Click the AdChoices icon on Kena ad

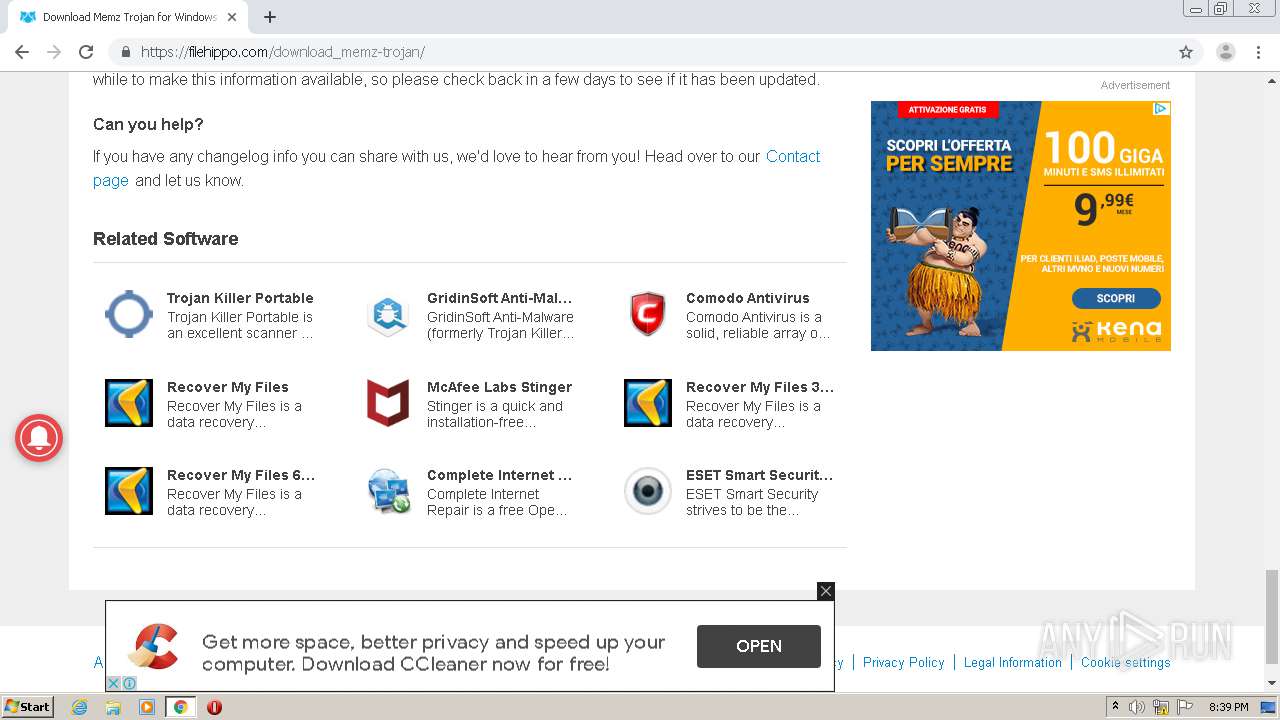[x=1161, y=109]
